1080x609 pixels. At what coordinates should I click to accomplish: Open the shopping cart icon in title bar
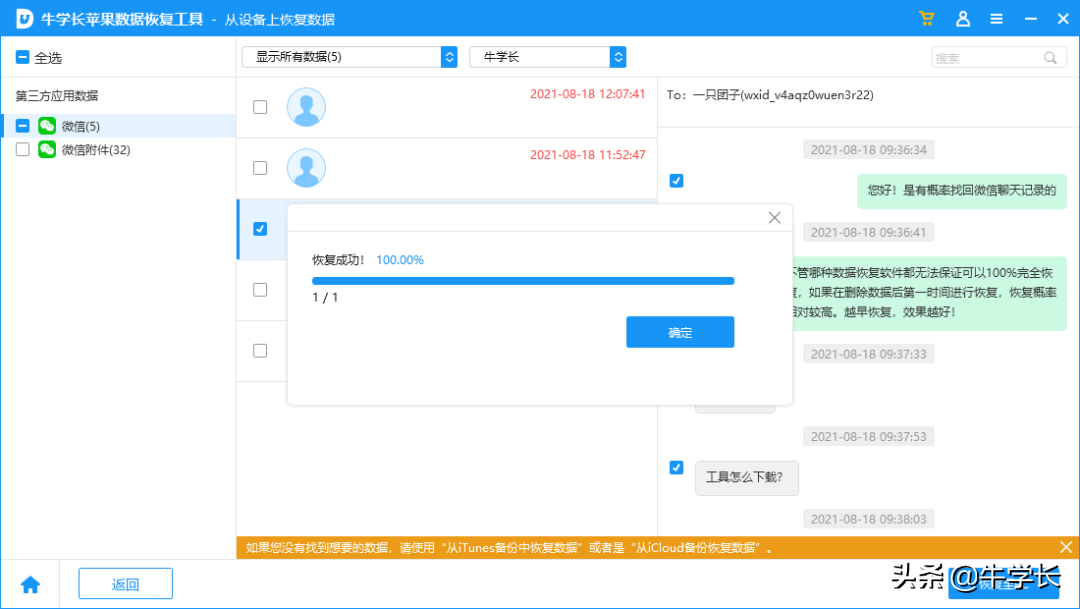[925, 18]
